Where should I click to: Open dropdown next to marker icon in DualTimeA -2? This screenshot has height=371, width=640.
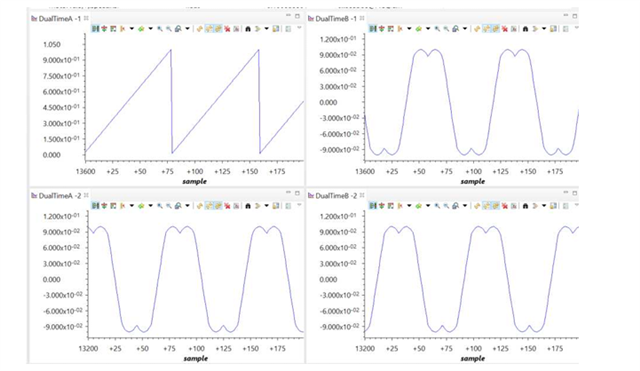(x=132, y=205)
